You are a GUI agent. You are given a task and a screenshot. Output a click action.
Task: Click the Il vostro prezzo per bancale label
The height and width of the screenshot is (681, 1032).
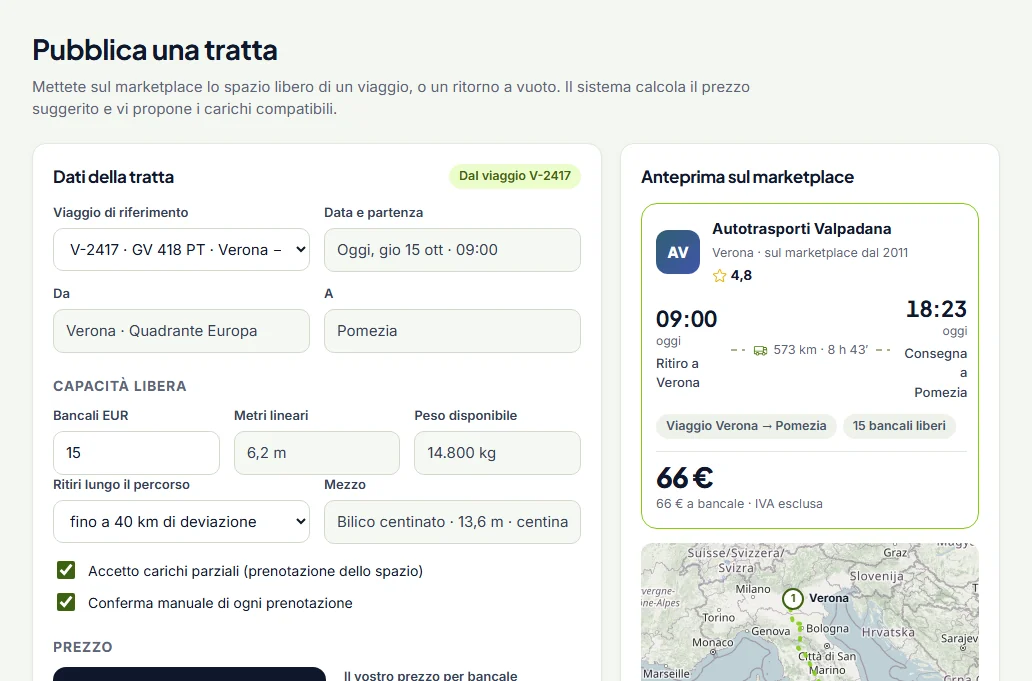(430, 675)
